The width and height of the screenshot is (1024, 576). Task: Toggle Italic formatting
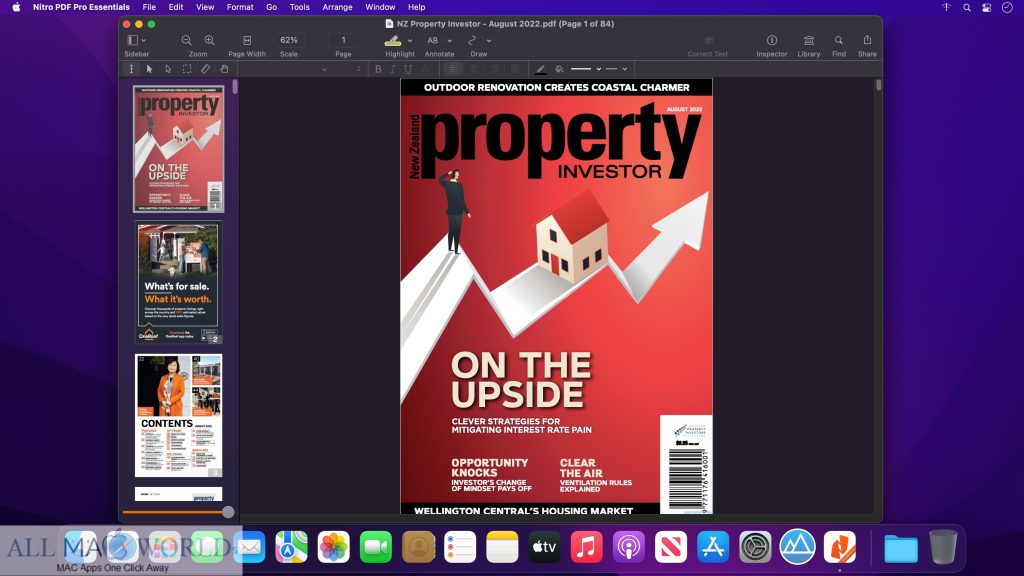click(x=393, y=69)
